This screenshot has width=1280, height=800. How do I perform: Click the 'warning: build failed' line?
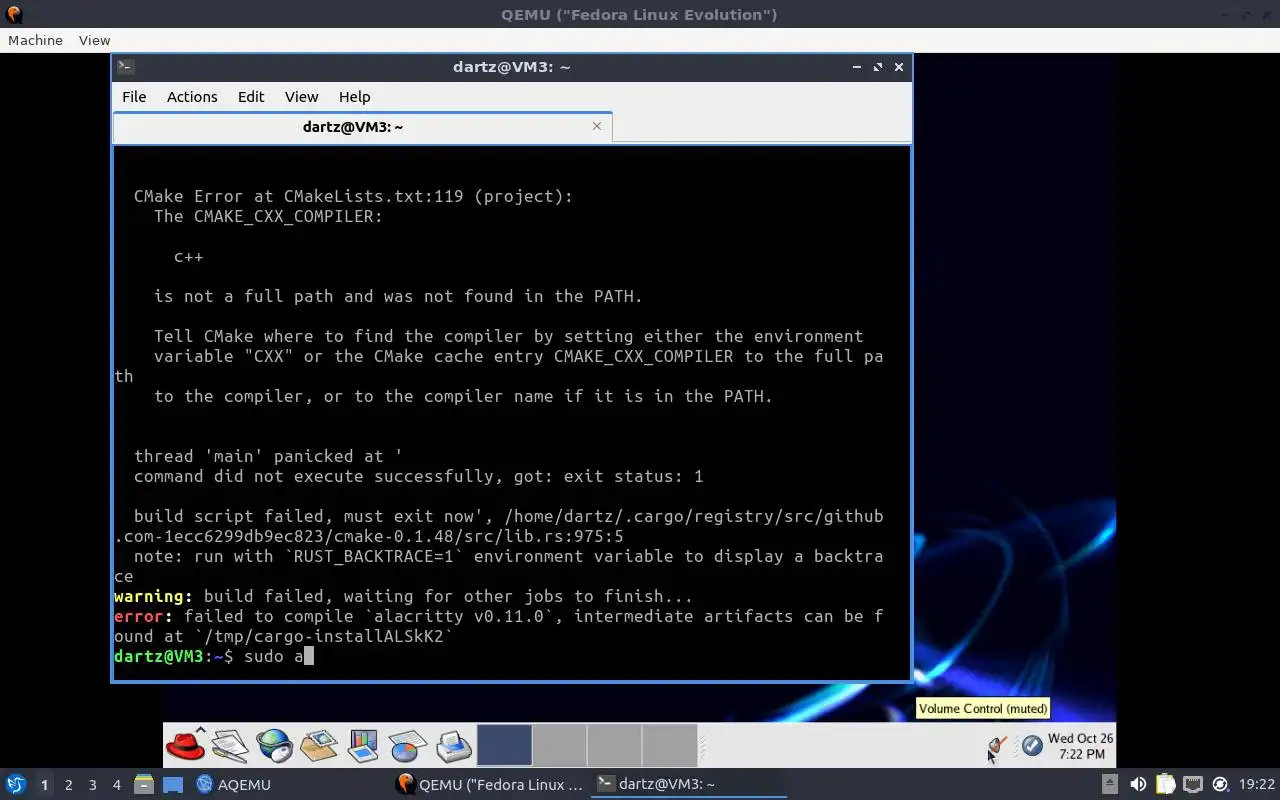(403, 596)
